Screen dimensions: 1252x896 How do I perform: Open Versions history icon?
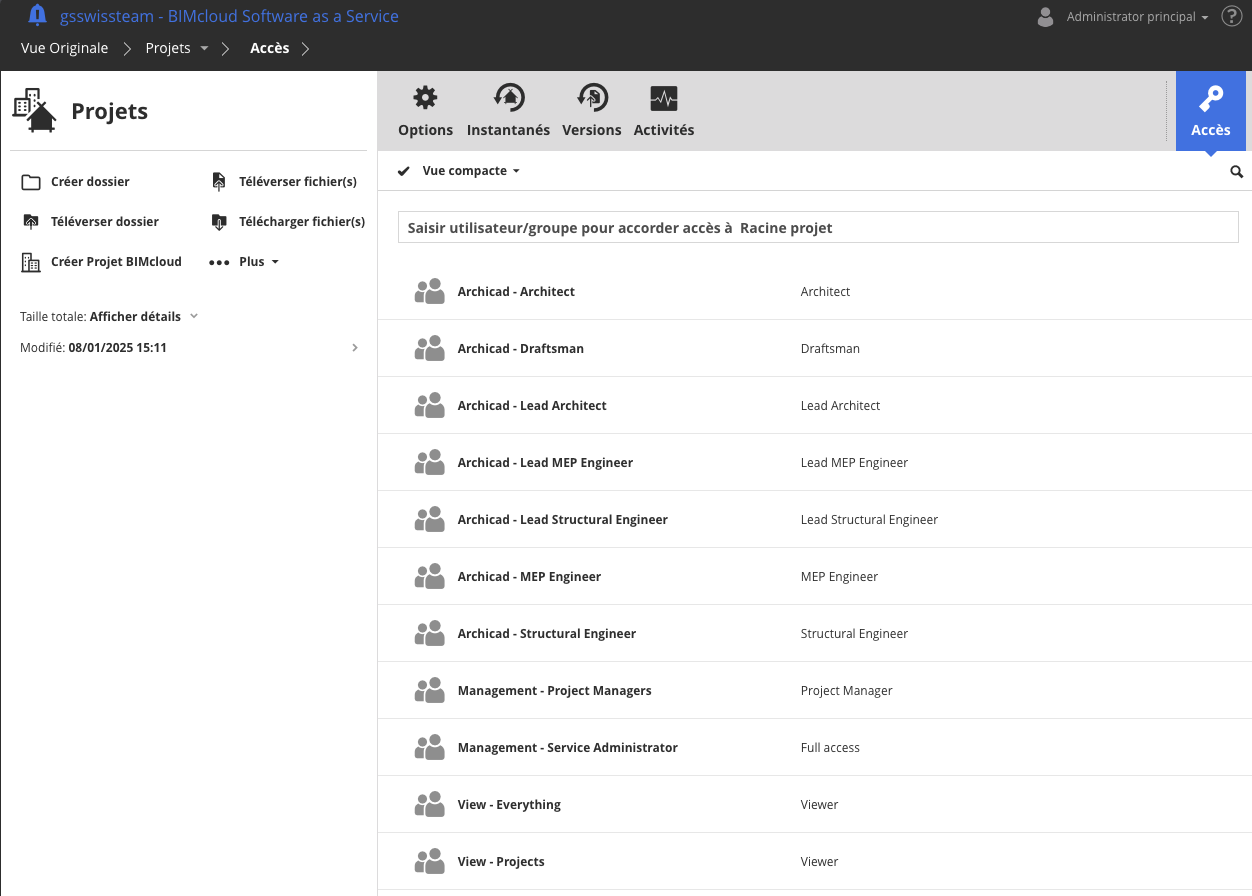click(592, 97)
